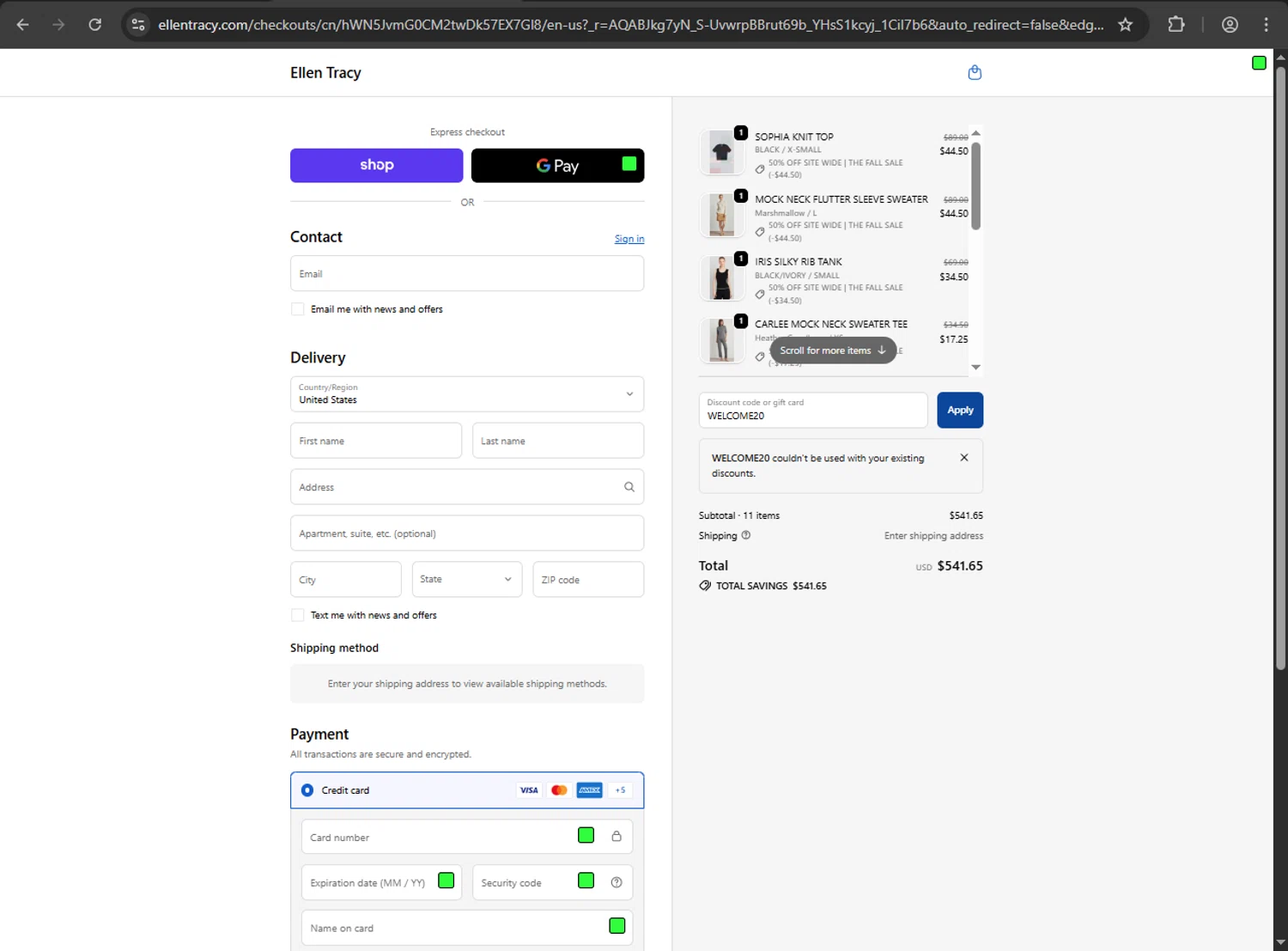Open the browser extensions puzzle icon
This screenshot has width=1288, height=951.
(1176, 25)
